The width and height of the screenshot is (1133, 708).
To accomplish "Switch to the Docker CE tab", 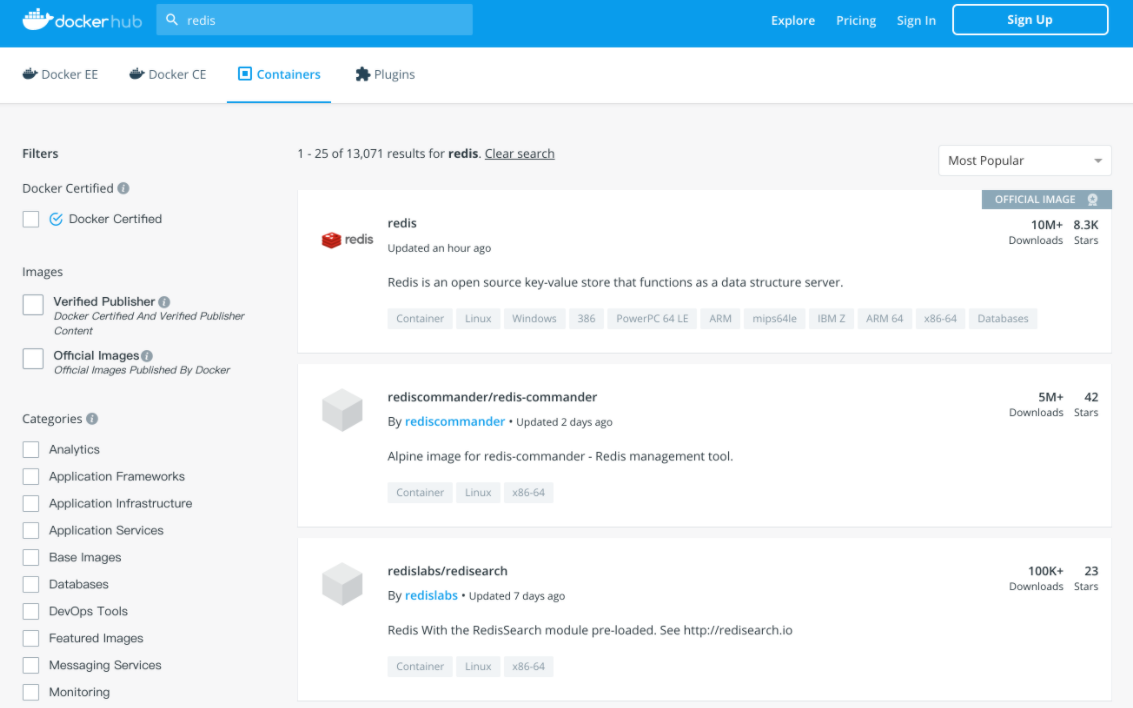I will (x=177, y=73).
